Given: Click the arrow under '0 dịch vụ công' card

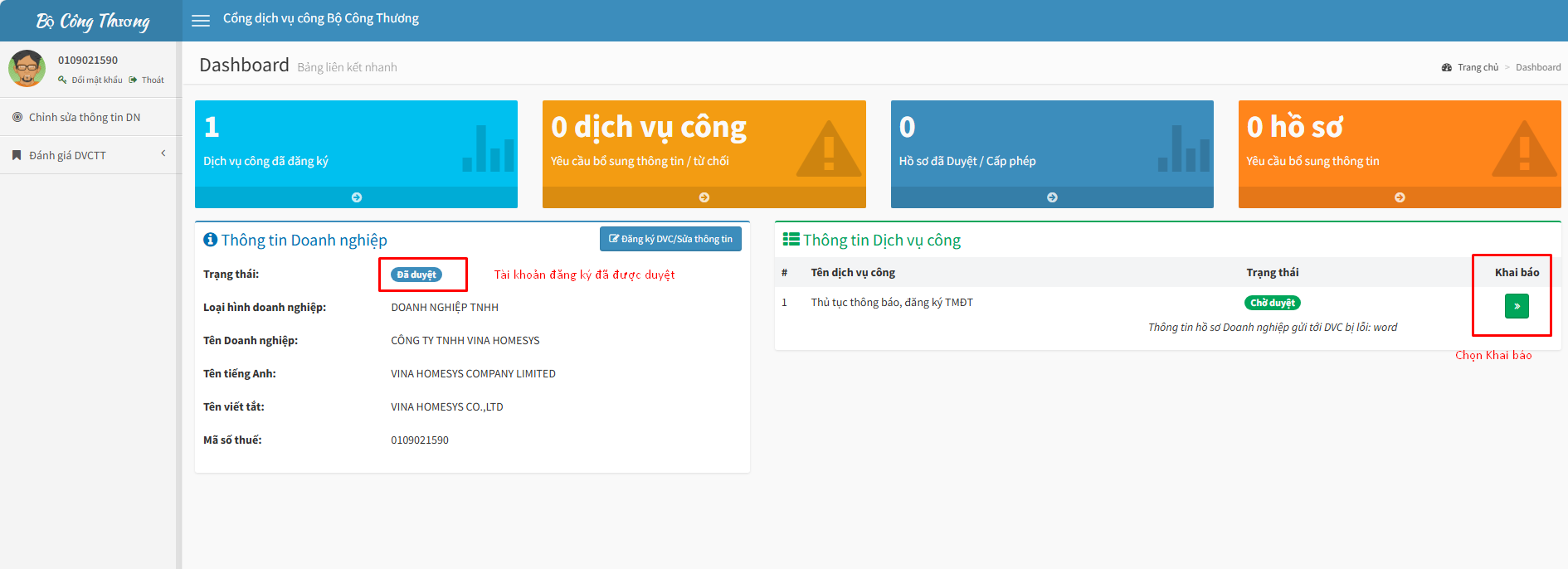Looking at the screenshot, I should (704, 197).
